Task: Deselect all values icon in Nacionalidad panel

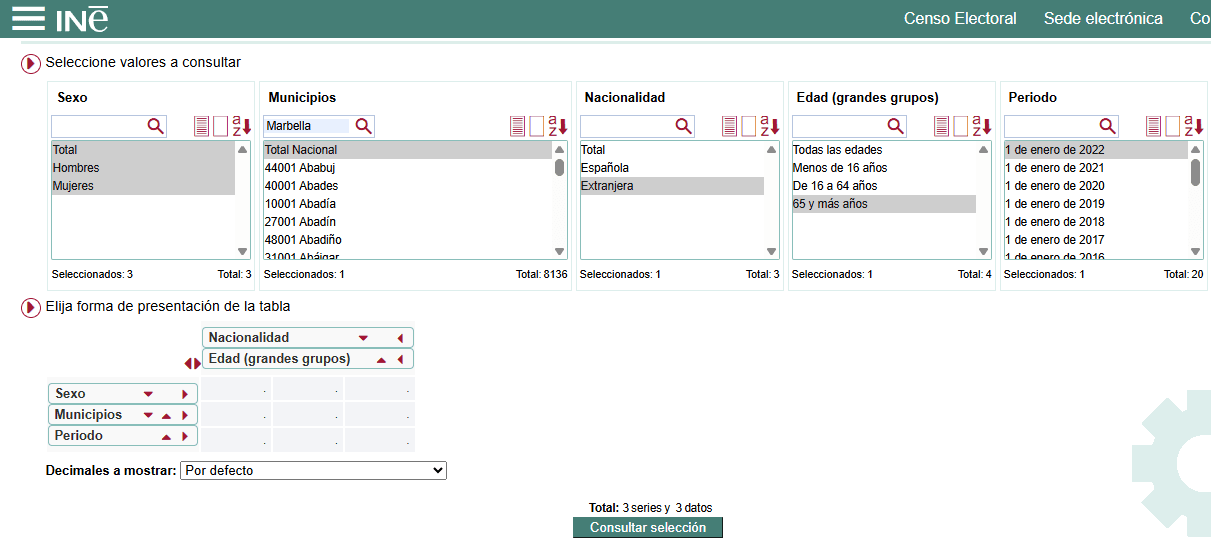Action: pos(748,126)
